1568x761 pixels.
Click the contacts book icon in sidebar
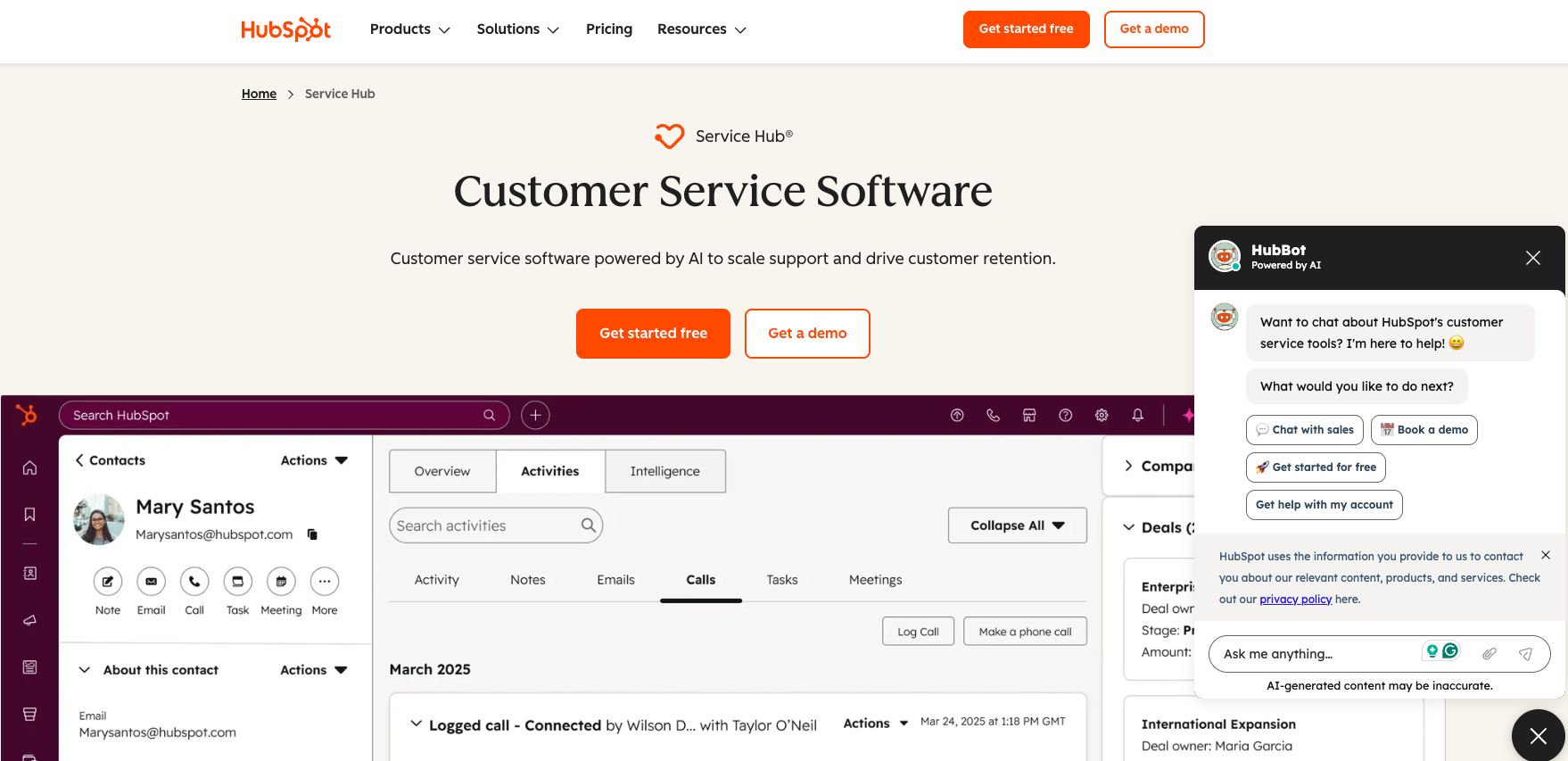coord(29,574)
